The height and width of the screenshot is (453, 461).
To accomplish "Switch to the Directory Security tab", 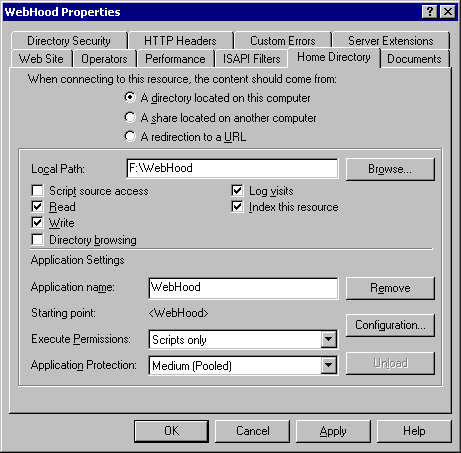I will coord(69,41).
